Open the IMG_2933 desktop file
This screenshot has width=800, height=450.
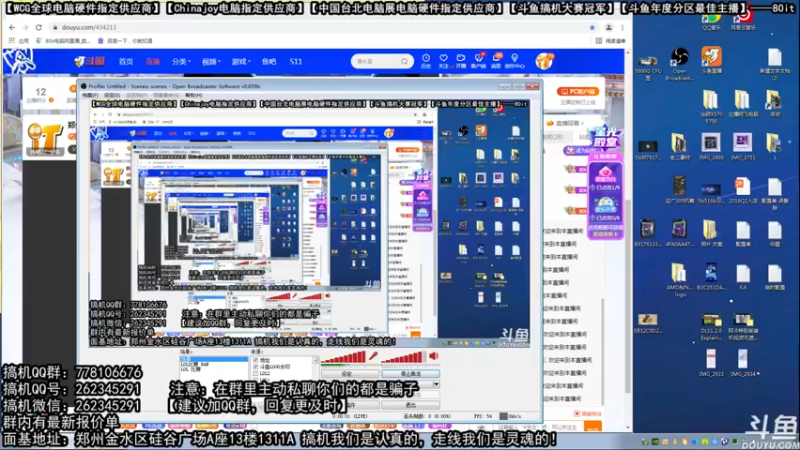[x=711, y=363]
